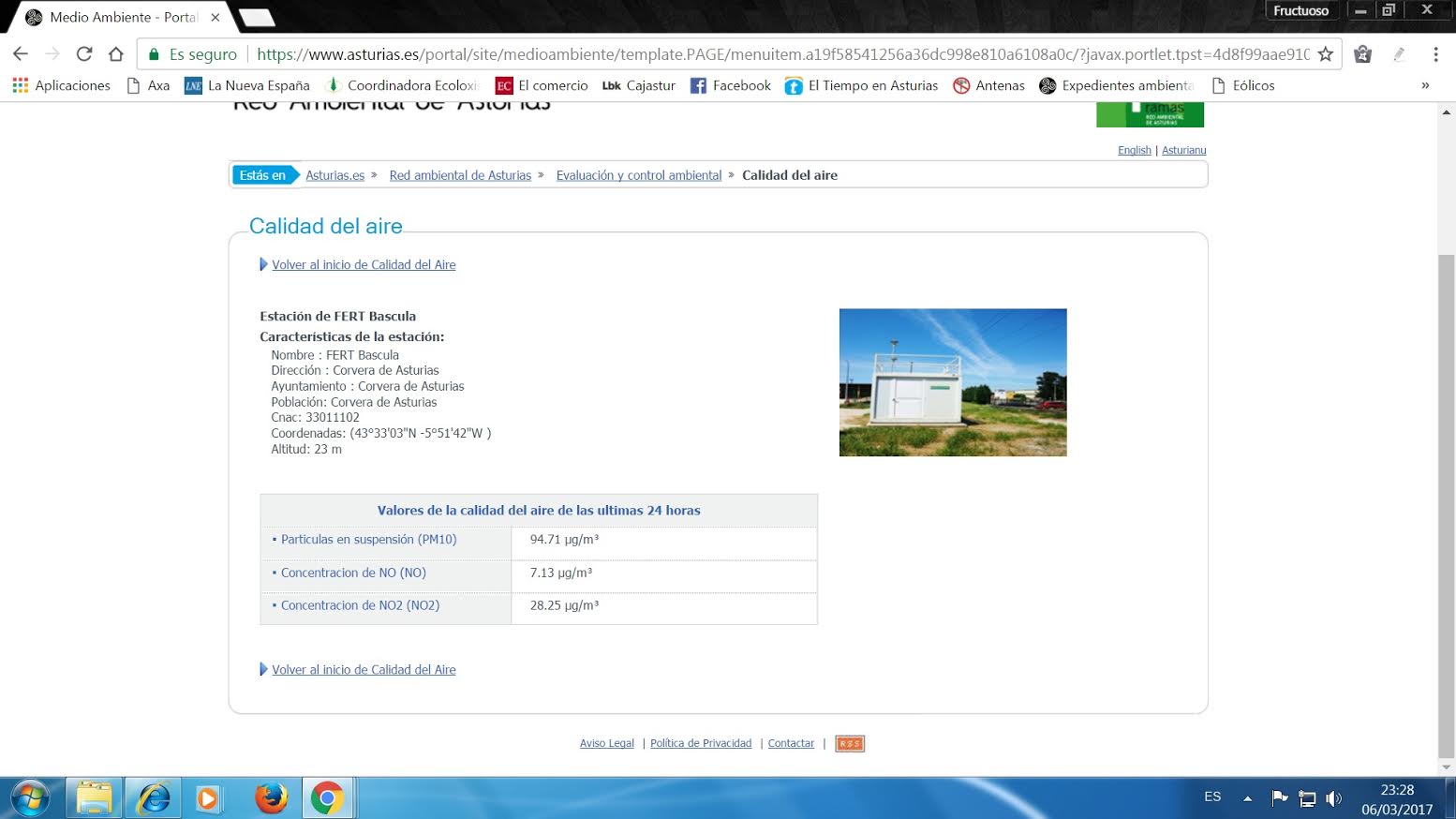
Task: Click the browser back arrow
Action: point(21,54)
